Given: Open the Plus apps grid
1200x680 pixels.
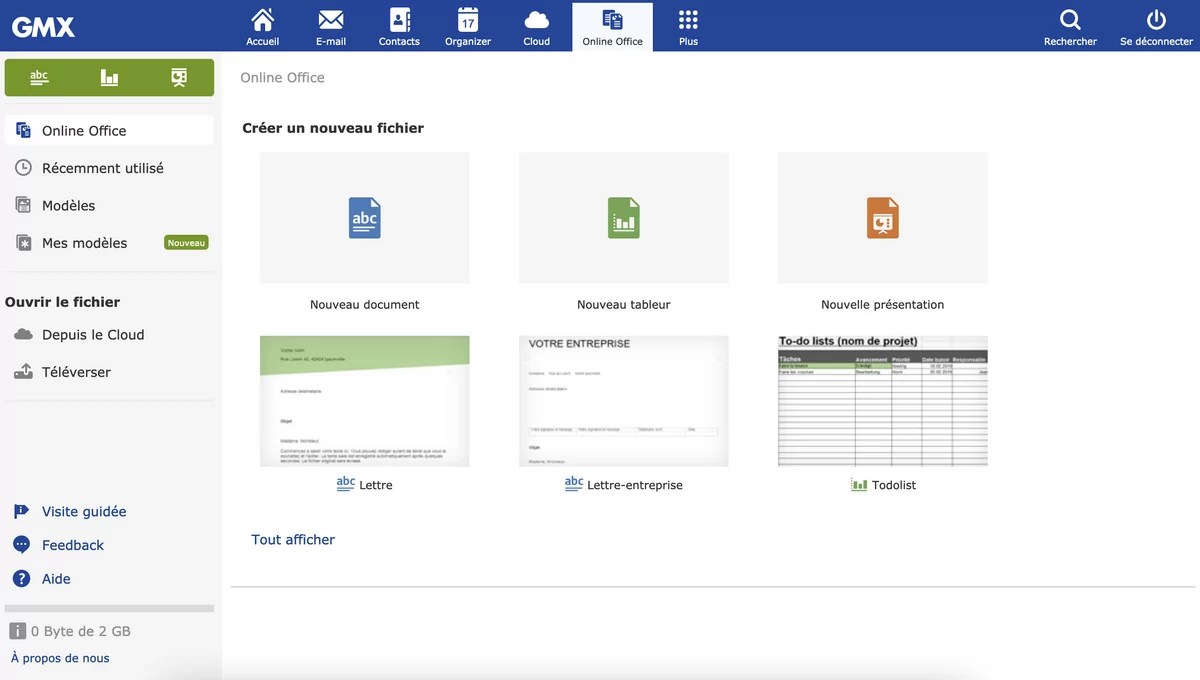Looking at the screenshot, I should click(688, 27).
